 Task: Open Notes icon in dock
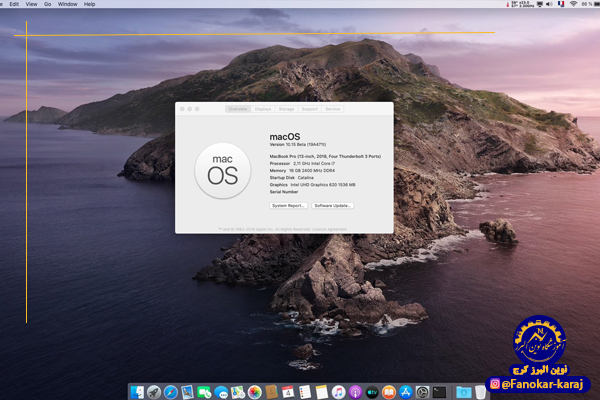pyautogui.click(x=322, y=392)
